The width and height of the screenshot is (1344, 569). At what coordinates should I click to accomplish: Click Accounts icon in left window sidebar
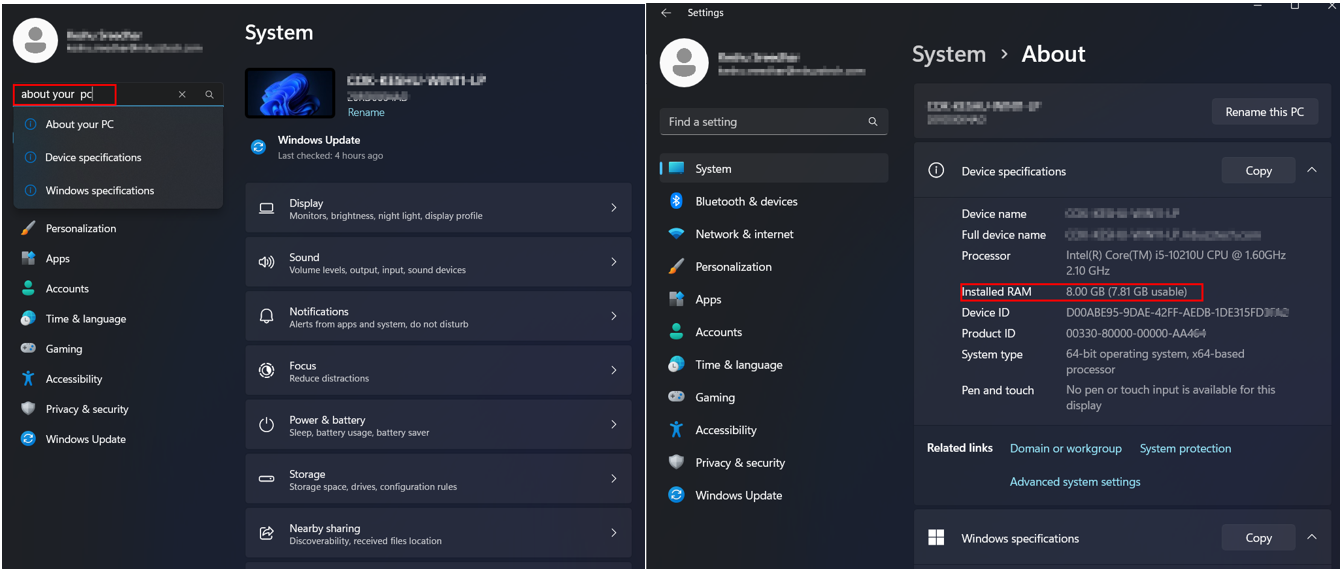point(28,288)
